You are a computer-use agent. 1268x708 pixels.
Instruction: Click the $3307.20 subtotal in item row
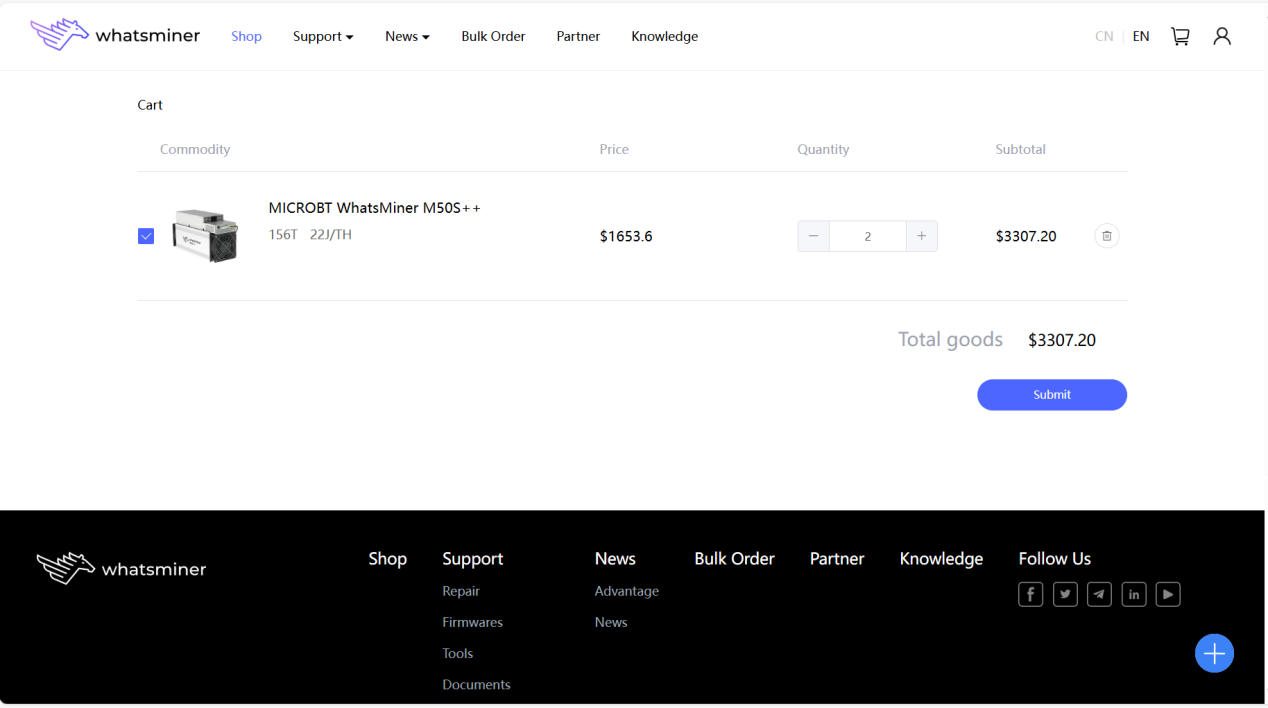tap(1026, 236)
